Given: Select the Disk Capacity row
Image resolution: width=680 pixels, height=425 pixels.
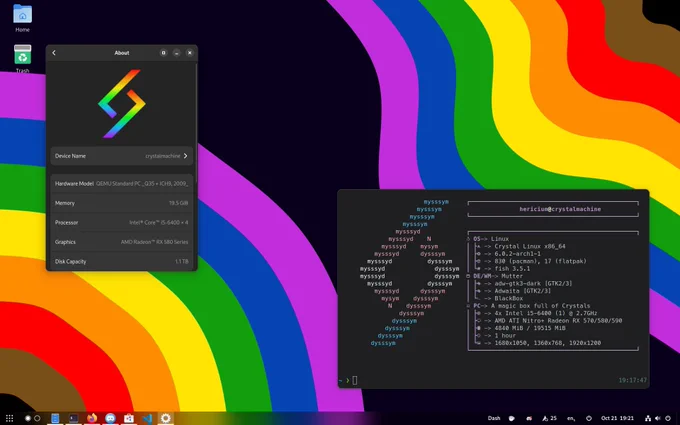Looking at the screenshot, I should 121,262.
